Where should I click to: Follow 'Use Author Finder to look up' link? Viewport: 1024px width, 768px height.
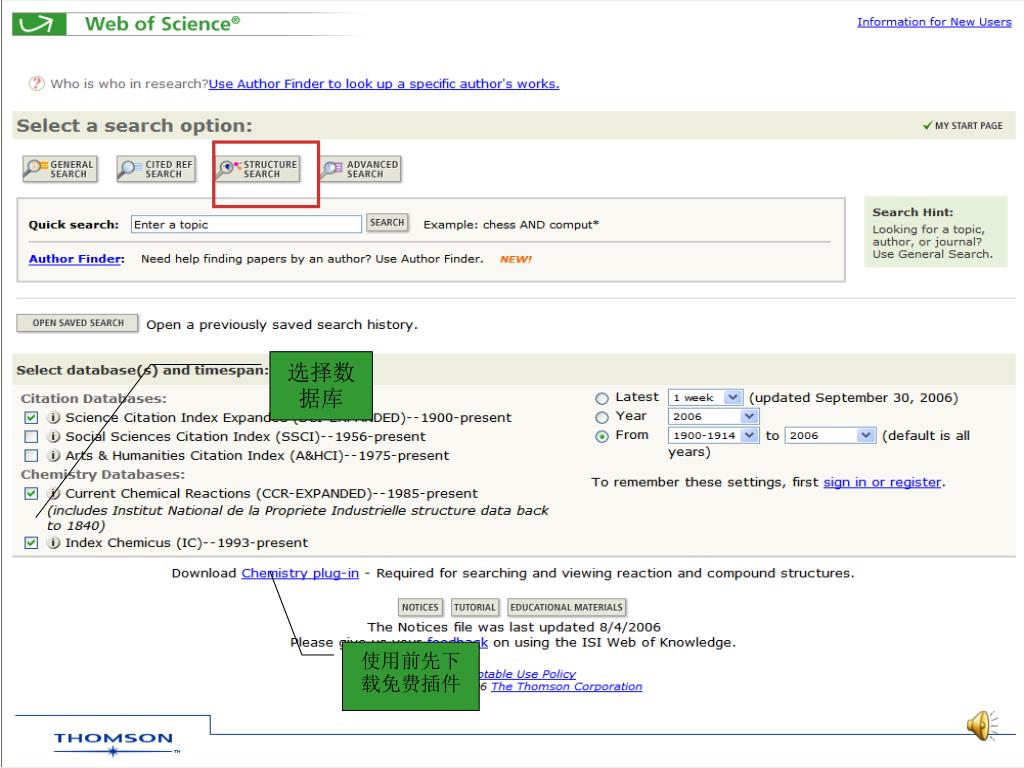pos(384,84)
